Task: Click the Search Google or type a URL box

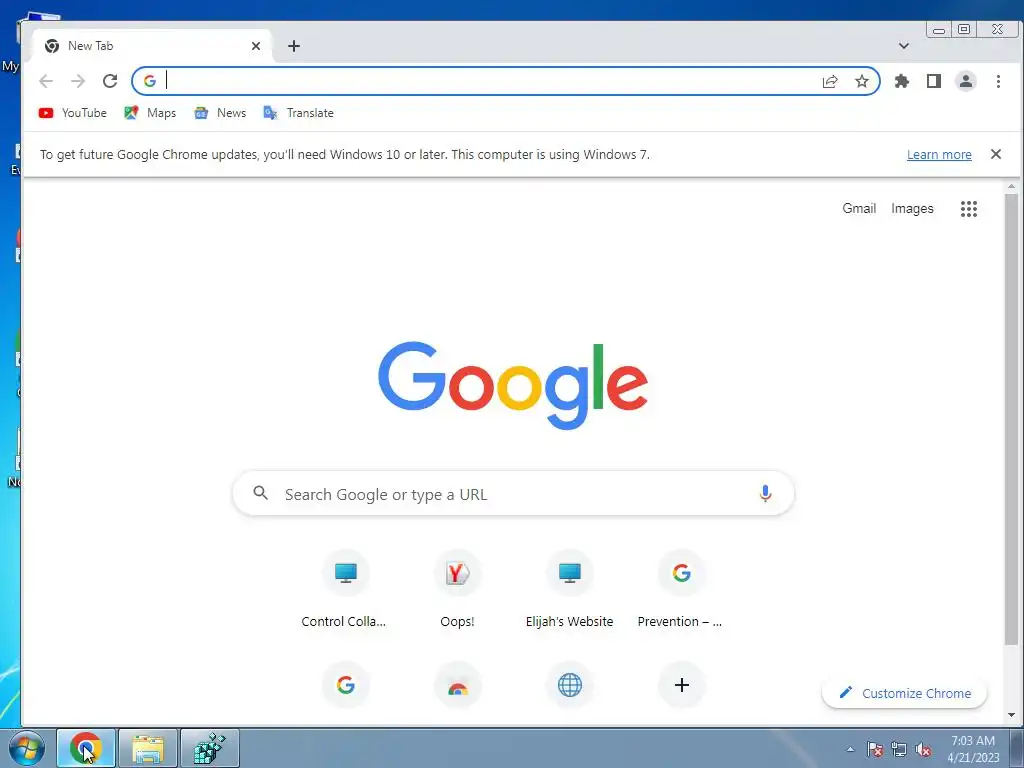Action: pyautogui.click(x=513, y=494)
